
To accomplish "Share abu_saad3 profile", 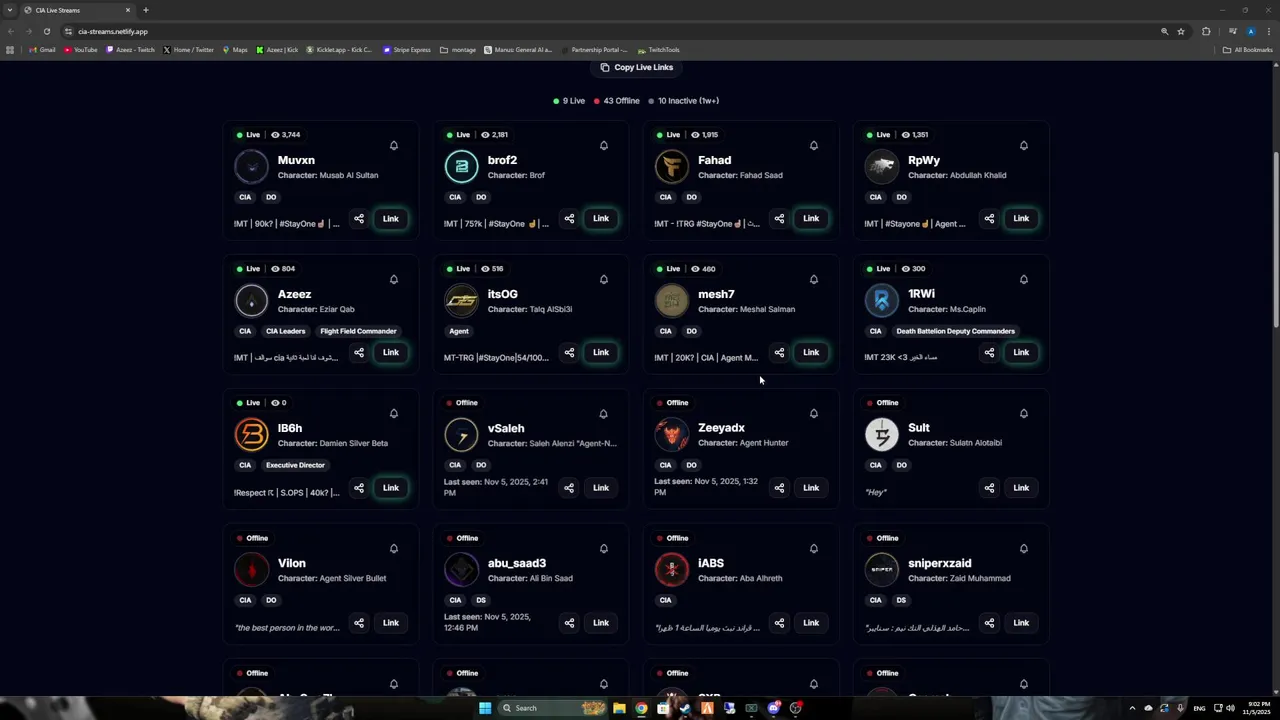I will [569, 623].
